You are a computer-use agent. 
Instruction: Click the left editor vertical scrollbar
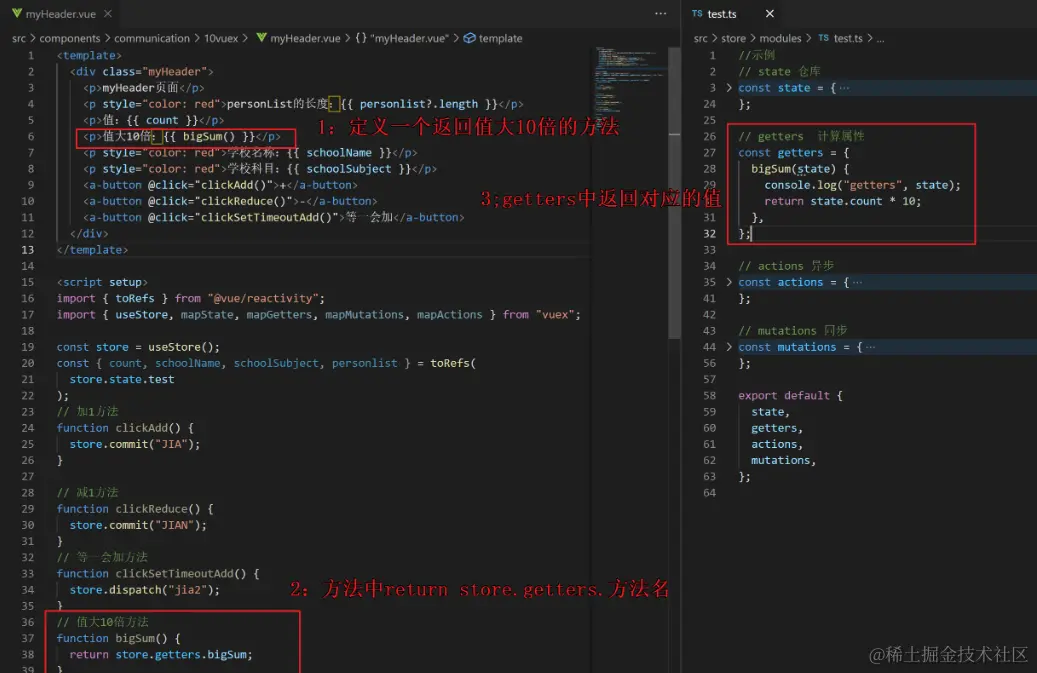674,192
